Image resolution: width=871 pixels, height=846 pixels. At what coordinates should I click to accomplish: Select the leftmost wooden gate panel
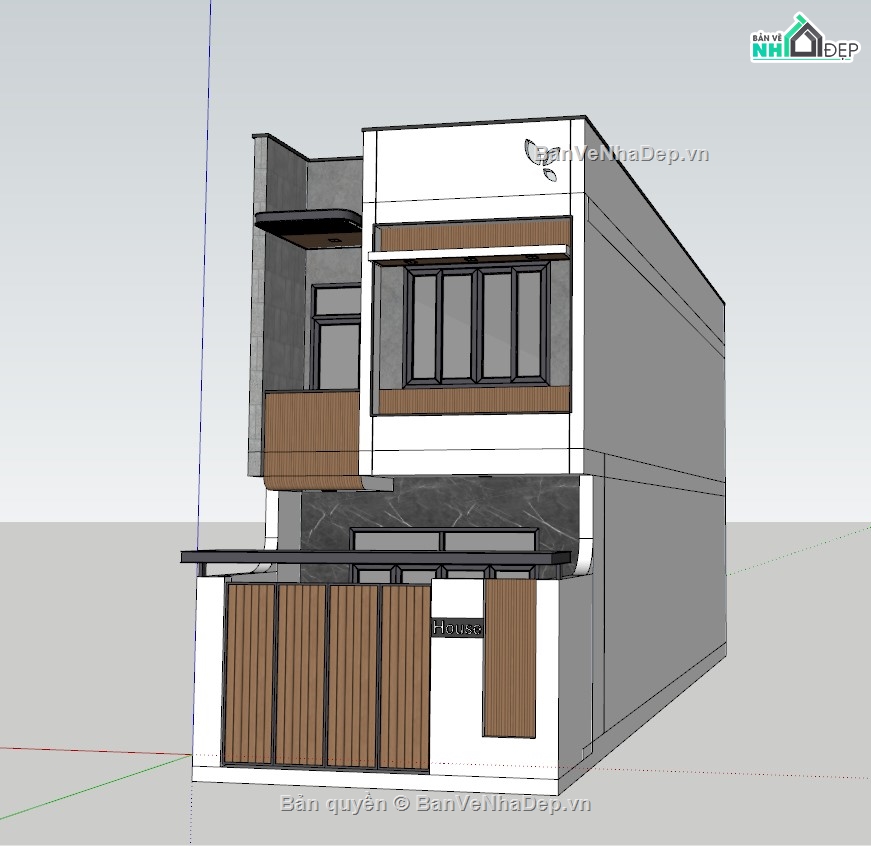(249, 674)
